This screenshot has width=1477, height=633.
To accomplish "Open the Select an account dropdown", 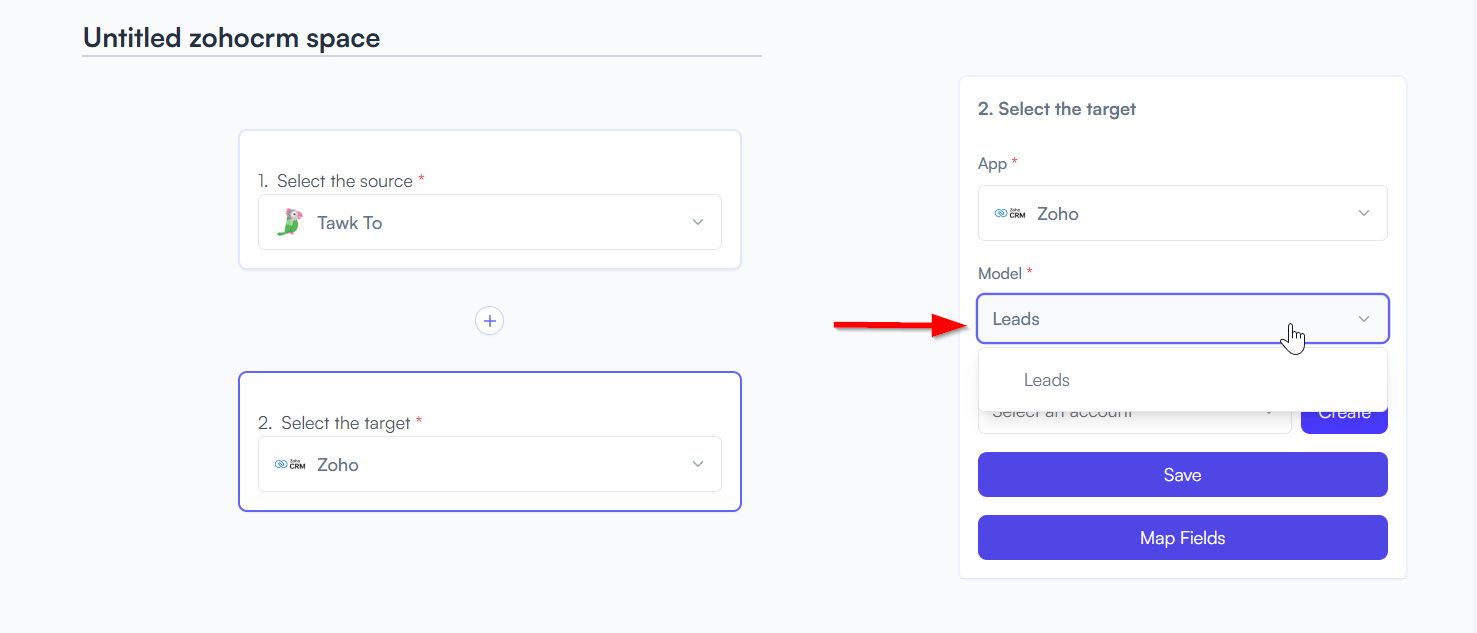I will (x=1134, y=414).
